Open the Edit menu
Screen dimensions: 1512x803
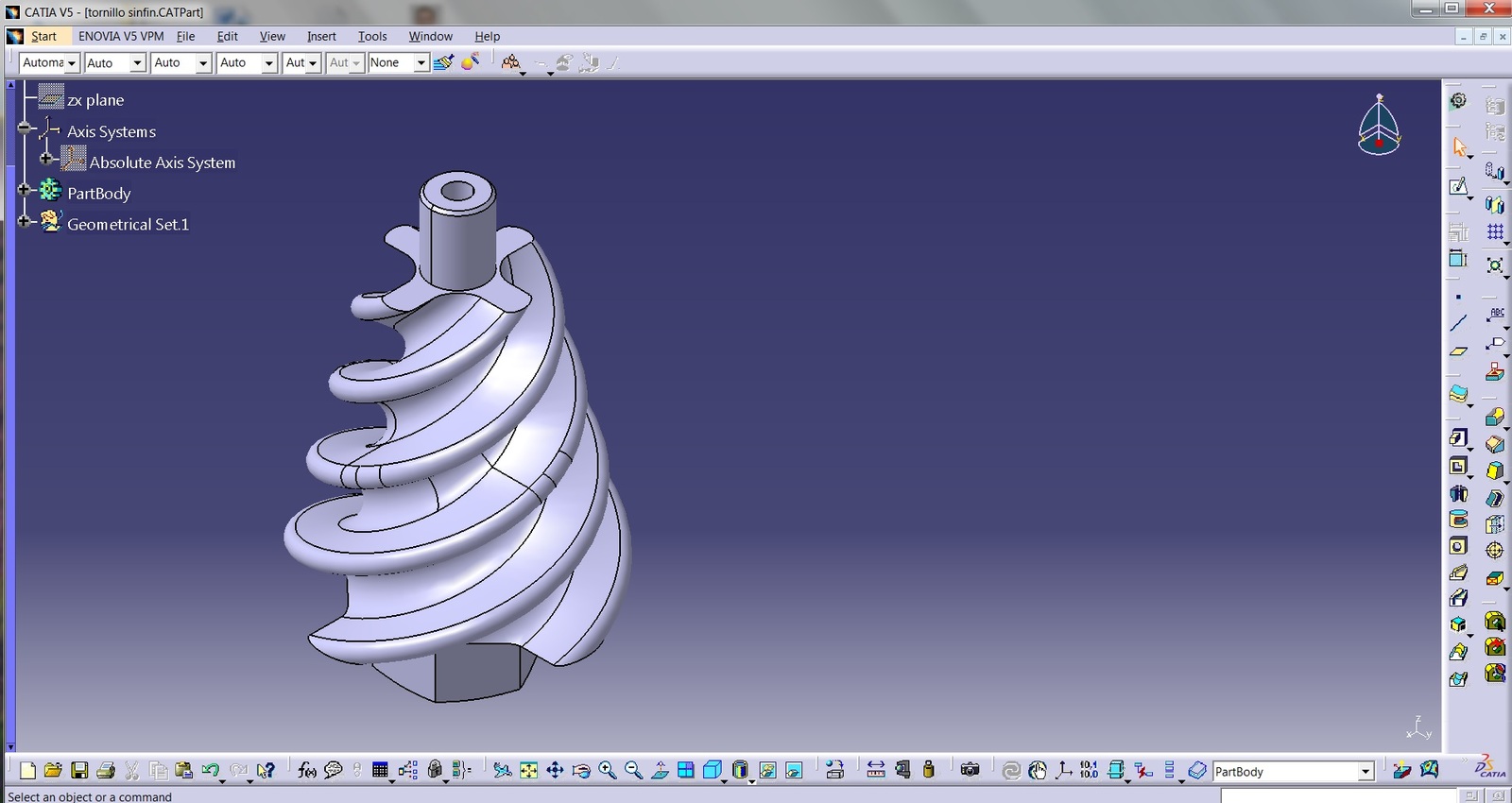[228, 36]
